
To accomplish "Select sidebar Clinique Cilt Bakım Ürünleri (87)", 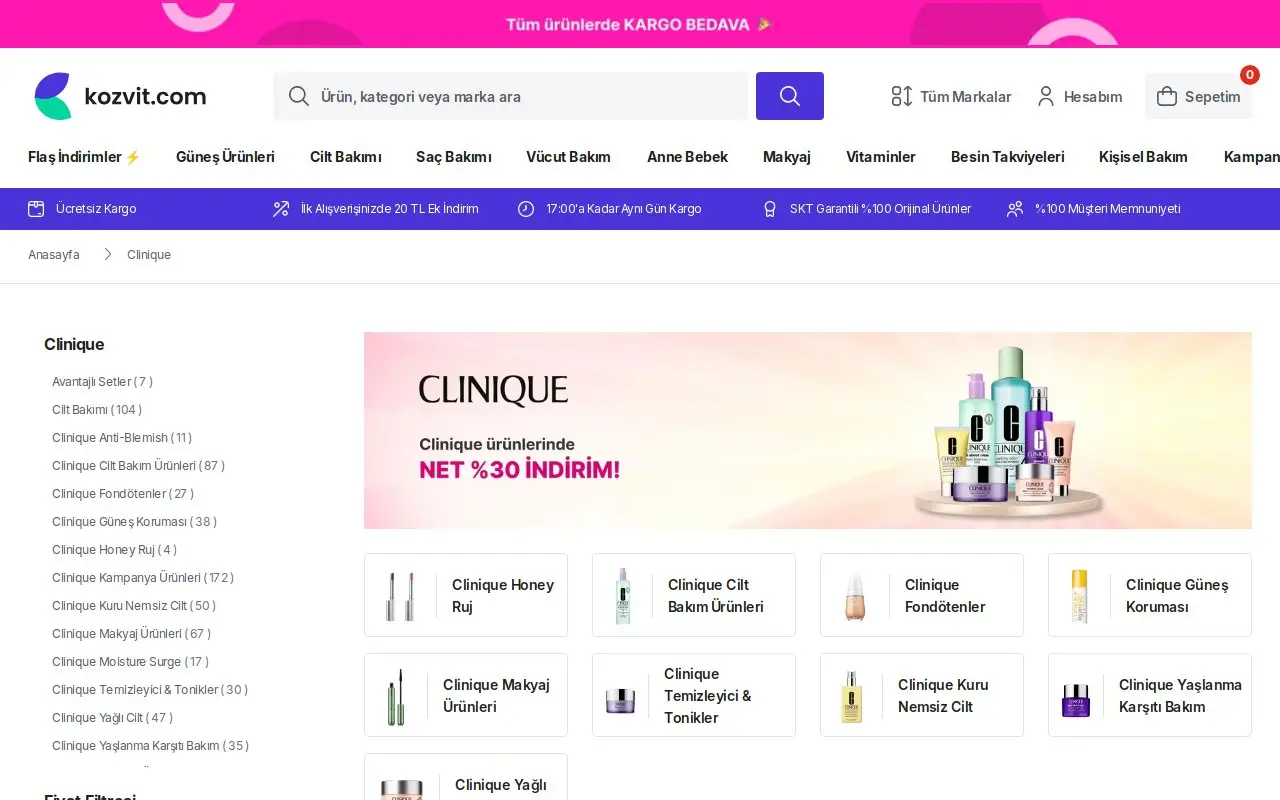I will 138,465.
